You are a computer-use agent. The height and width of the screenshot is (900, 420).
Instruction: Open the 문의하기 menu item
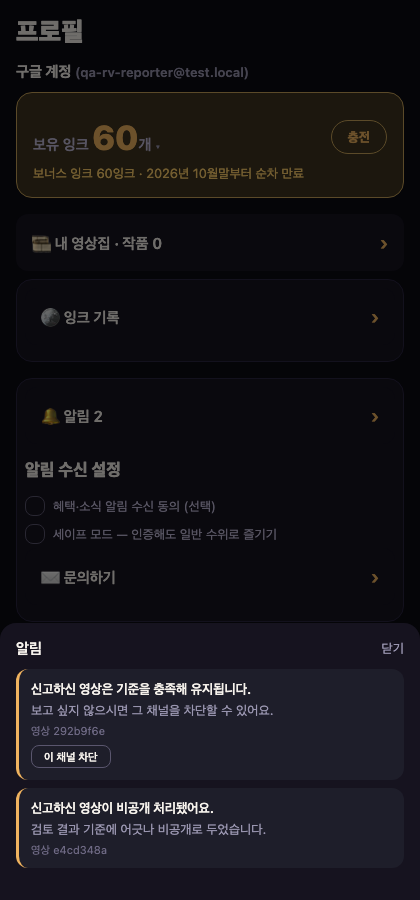210,578
